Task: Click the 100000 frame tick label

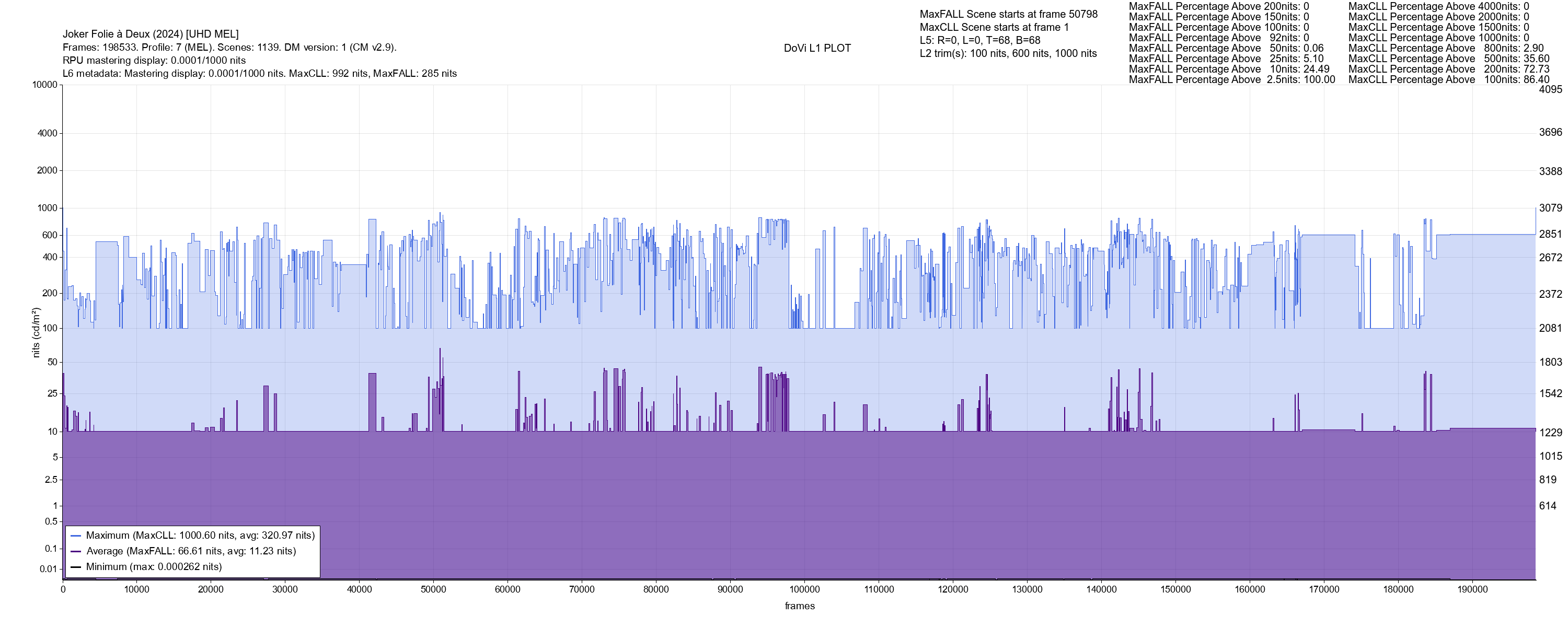Action: [x=804, y=590]
